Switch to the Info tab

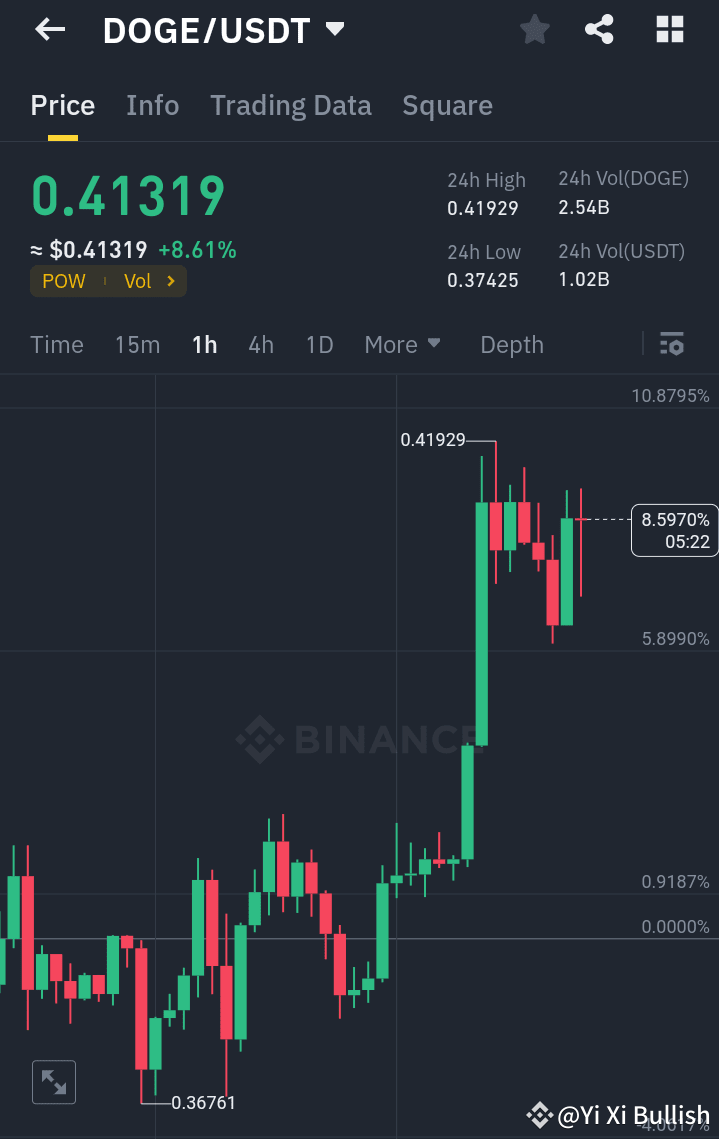[152, 105]
